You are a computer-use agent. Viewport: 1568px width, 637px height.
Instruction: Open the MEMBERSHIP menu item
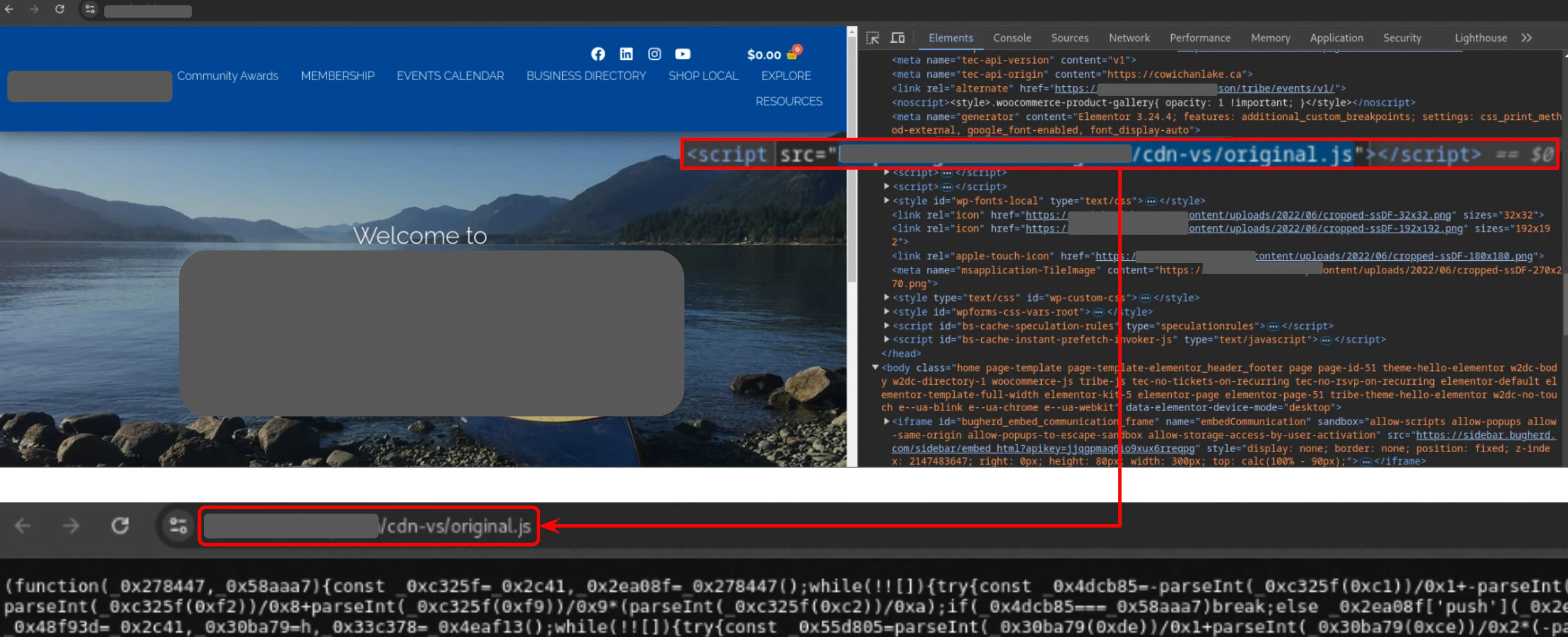pyautogui.click(x=338, y=75)
